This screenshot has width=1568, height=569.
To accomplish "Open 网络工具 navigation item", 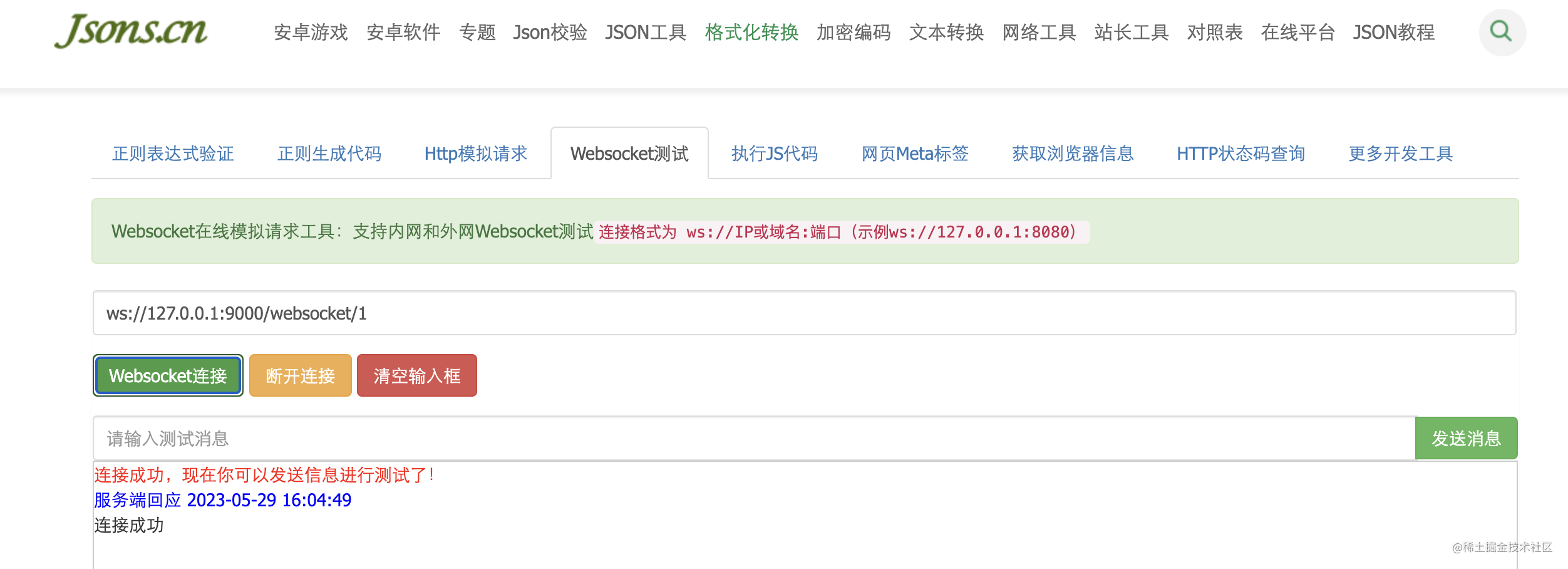I will coord(1039,32).
